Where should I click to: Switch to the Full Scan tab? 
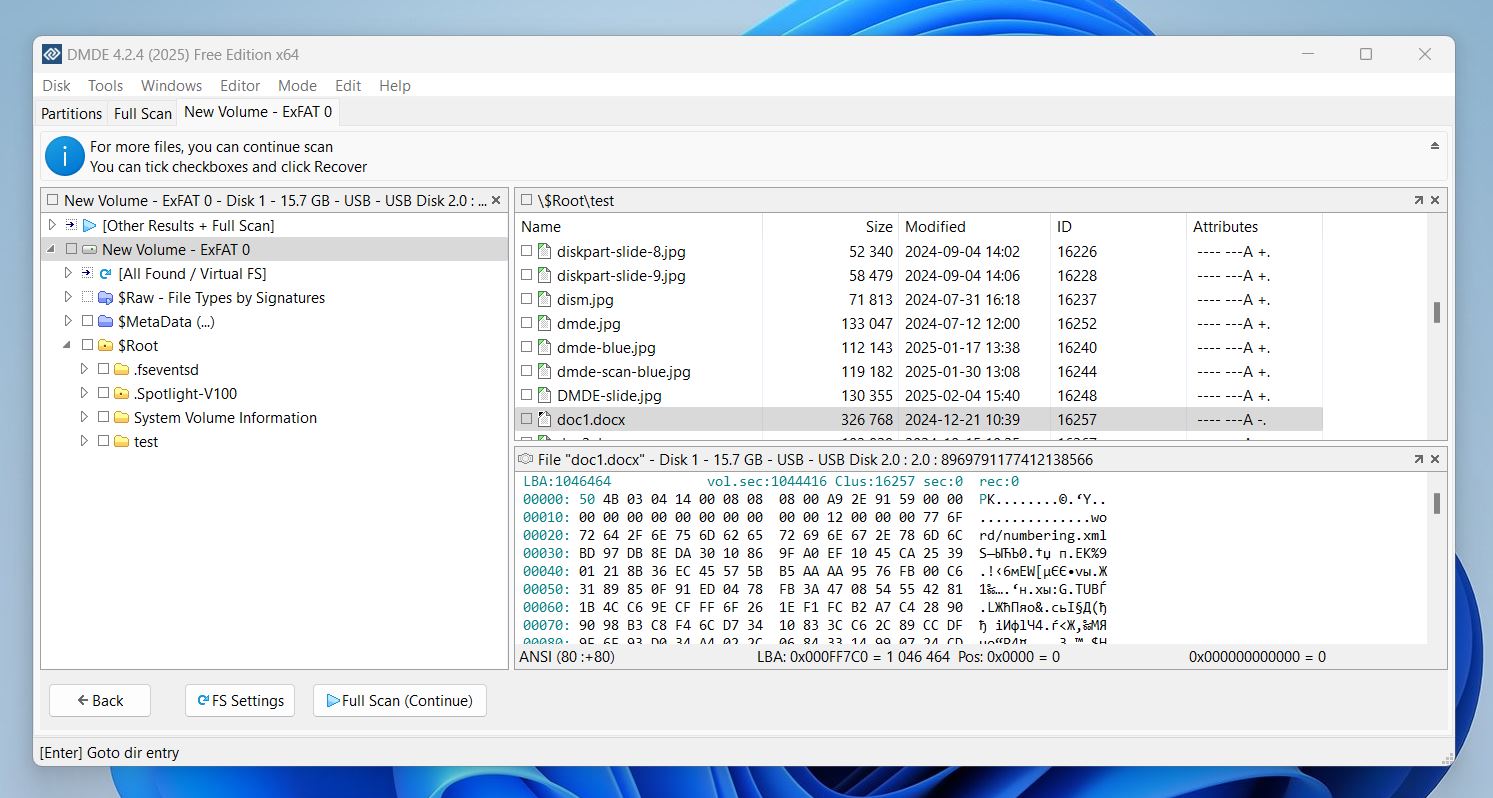click(143, 113)
